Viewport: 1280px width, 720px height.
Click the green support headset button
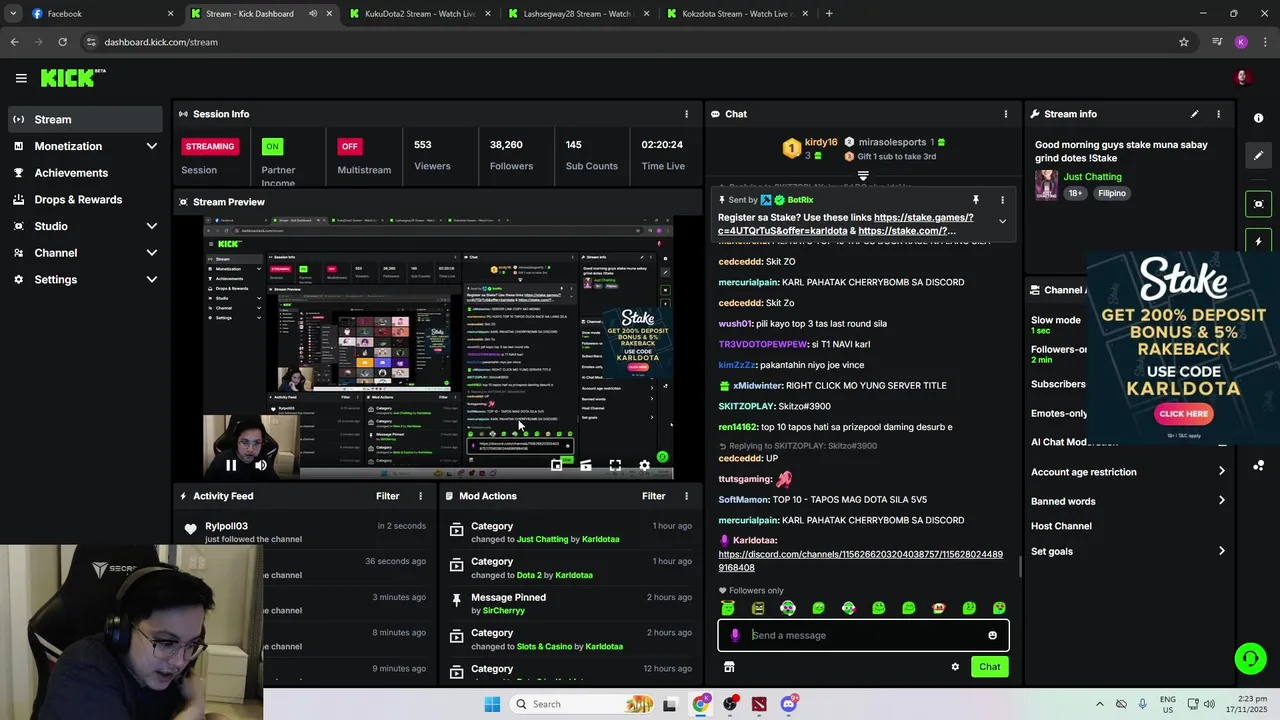click(x=1250, y=658)
